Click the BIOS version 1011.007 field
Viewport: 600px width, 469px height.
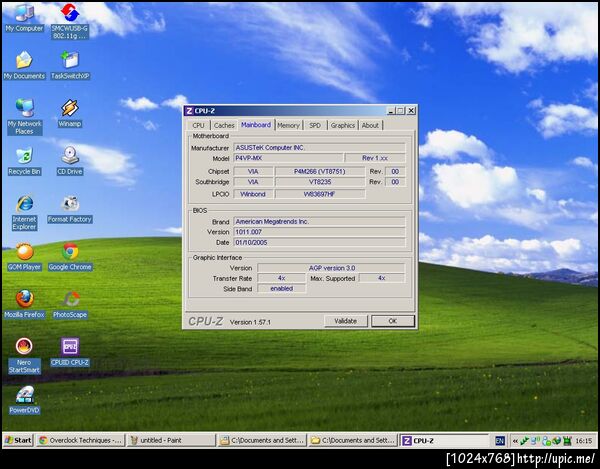(x=319, y=232)
